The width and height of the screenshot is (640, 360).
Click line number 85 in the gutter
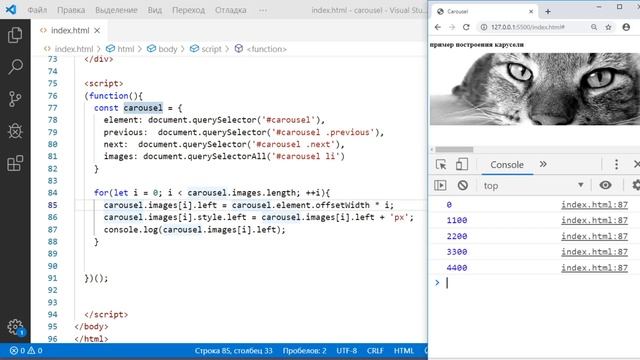coord(52,205)
